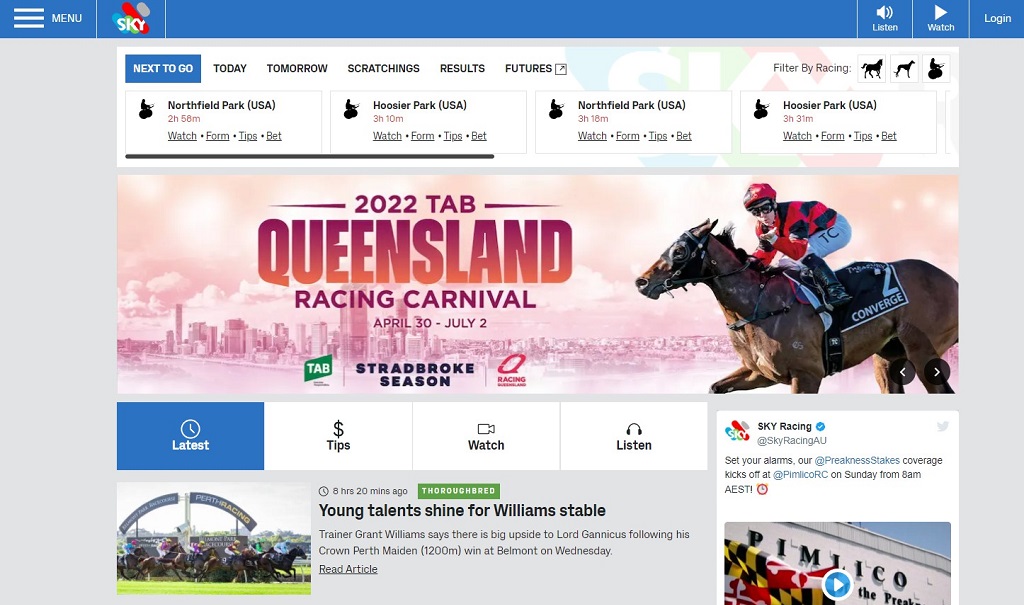Go to previous carousel banner slide
Viewport: 1024px width, 605px height.
[x=903, y=372]
